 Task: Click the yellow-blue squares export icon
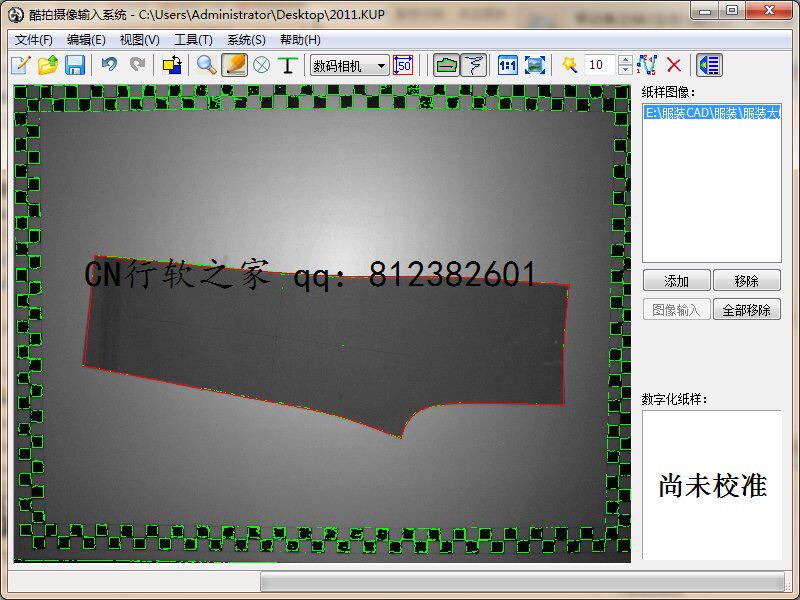click(172, 65)
